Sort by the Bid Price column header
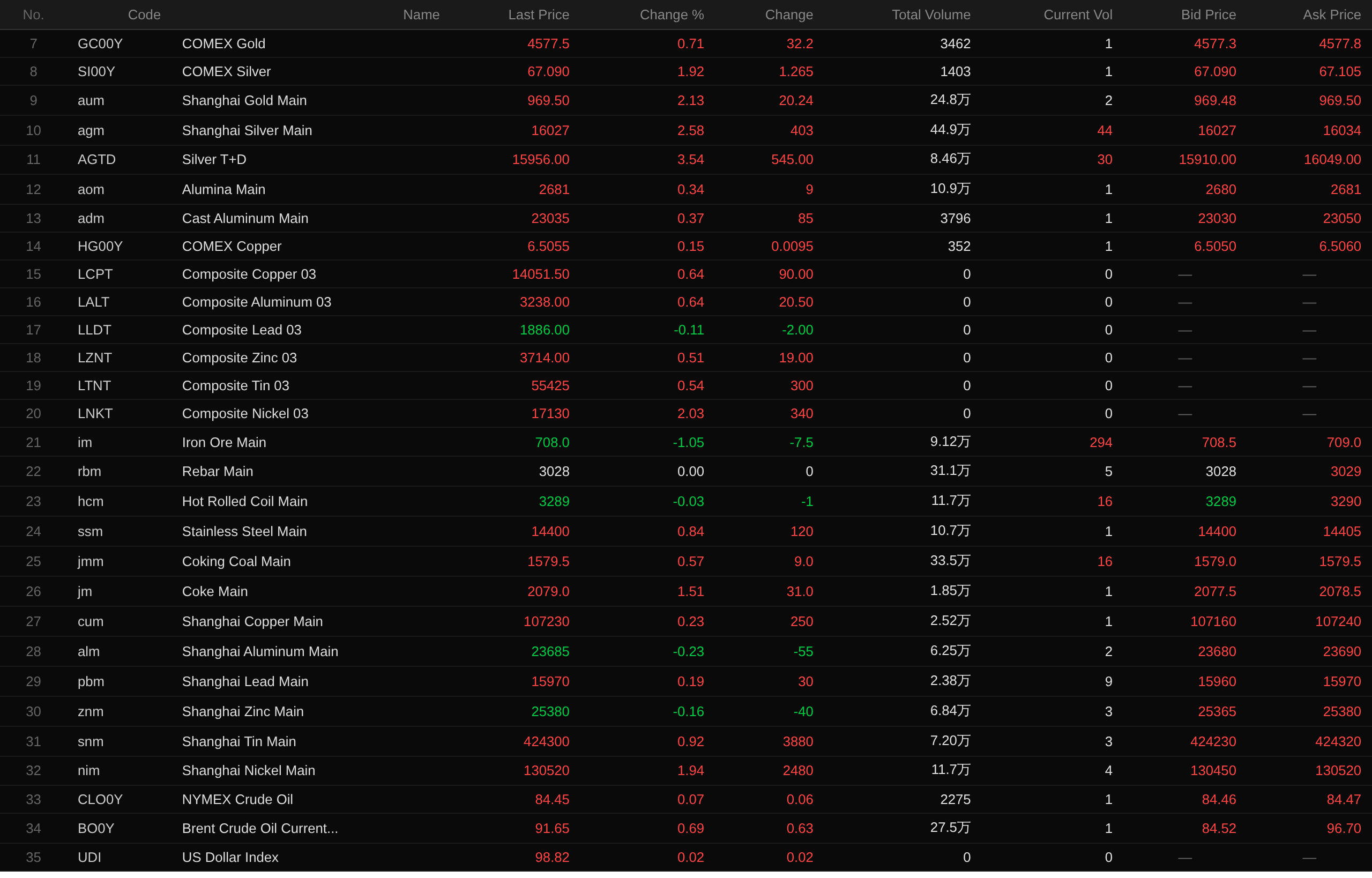The height and width of the screenshot is (878, 1372). pyautogui.click(x=1208, y=15)
